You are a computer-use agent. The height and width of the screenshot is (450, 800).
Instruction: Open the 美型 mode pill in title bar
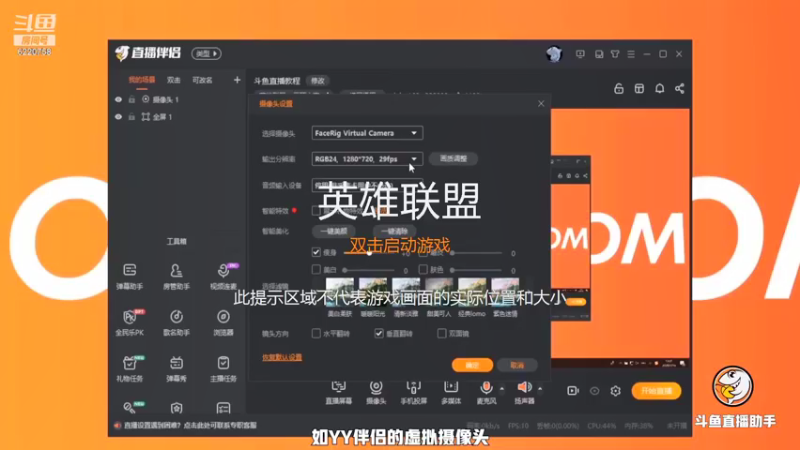[x=206, y=54]
